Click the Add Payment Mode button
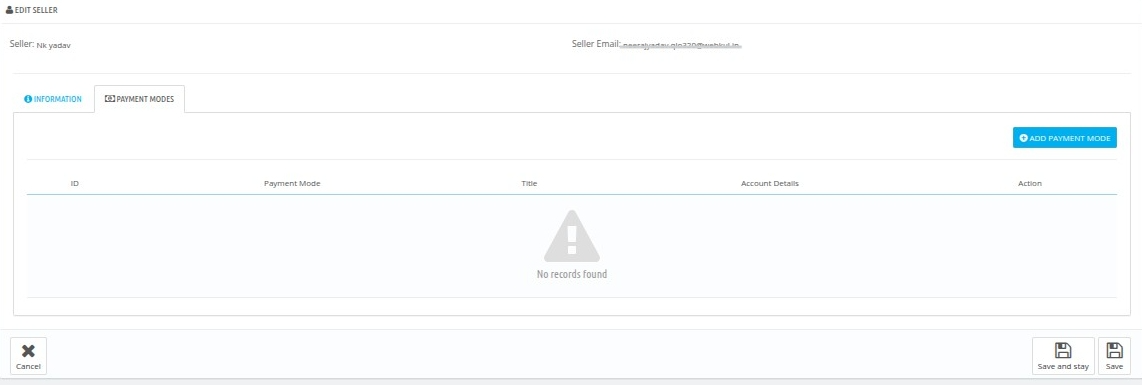 tap(1064, 138)
